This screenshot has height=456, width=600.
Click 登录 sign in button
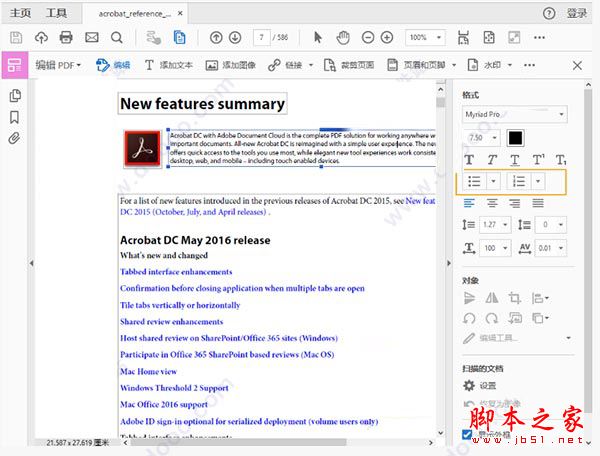point(576,13)
